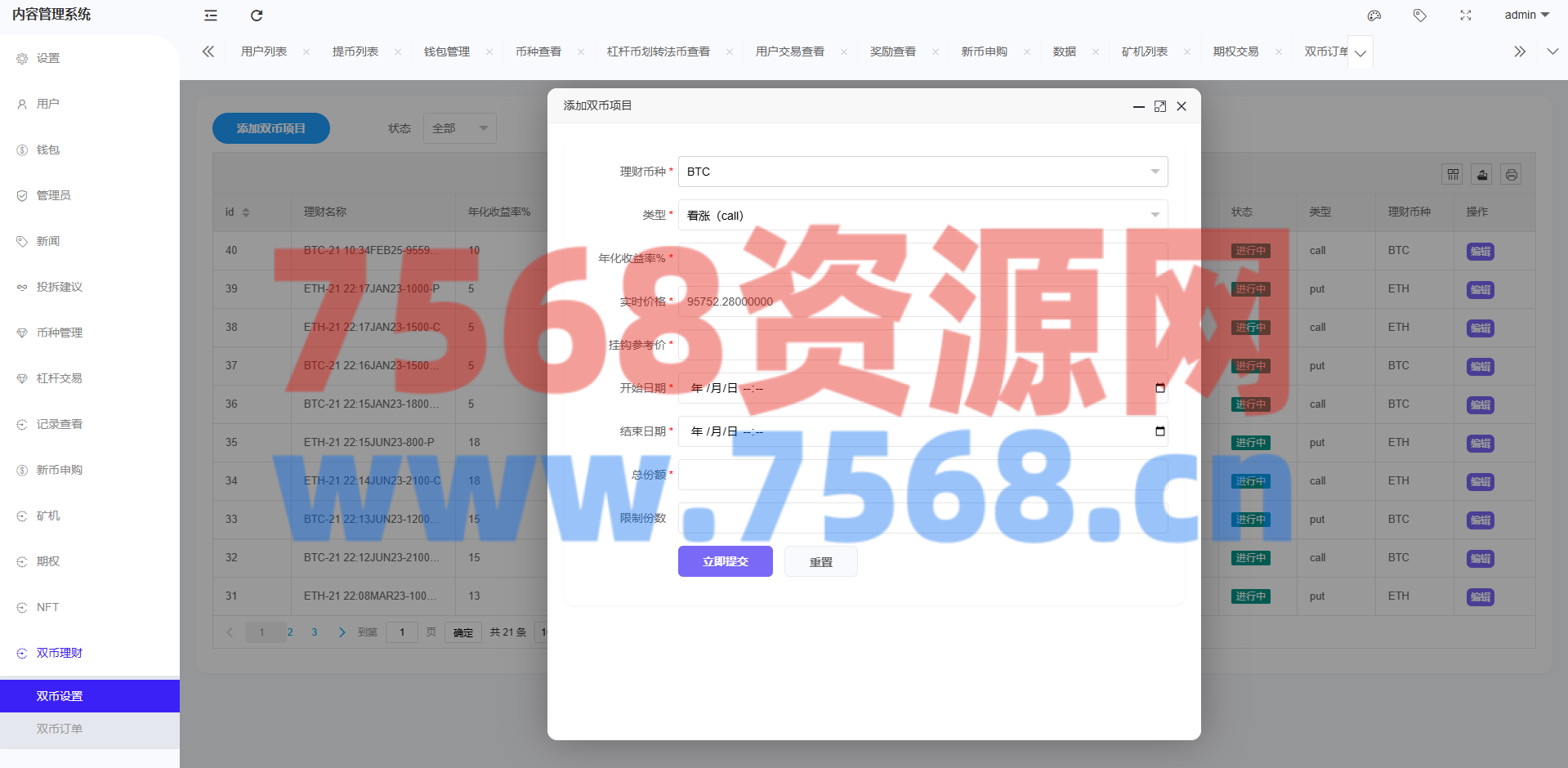The height and width of the screenshot is (768, 1568).
Task: Click the 重置 reset button
Action: pos(820,562)
